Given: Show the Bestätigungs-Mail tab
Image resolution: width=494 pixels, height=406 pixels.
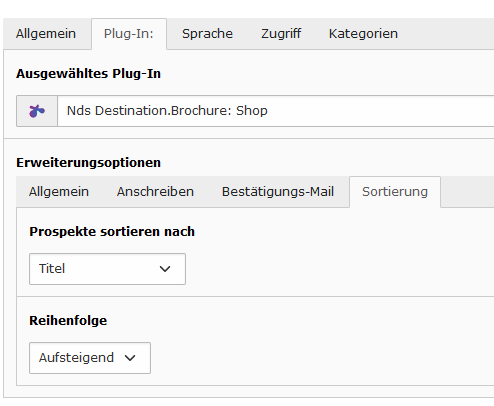Looking at the screenshot, I should 278,192.
